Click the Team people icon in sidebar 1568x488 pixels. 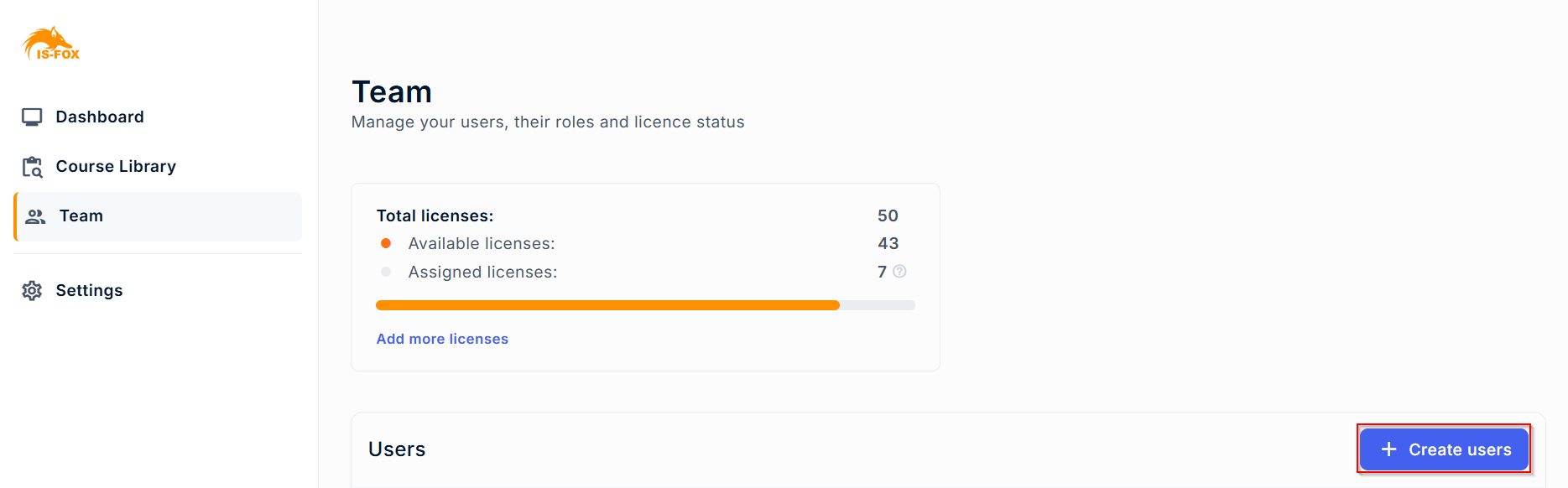35,217
